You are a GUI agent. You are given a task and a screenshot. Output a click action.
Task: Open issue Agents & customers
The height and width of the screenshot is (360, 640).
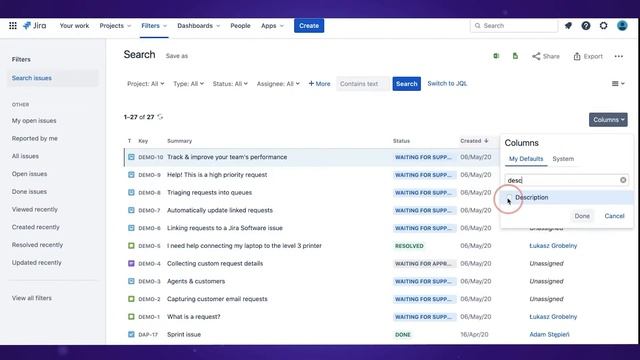point(196,281)
